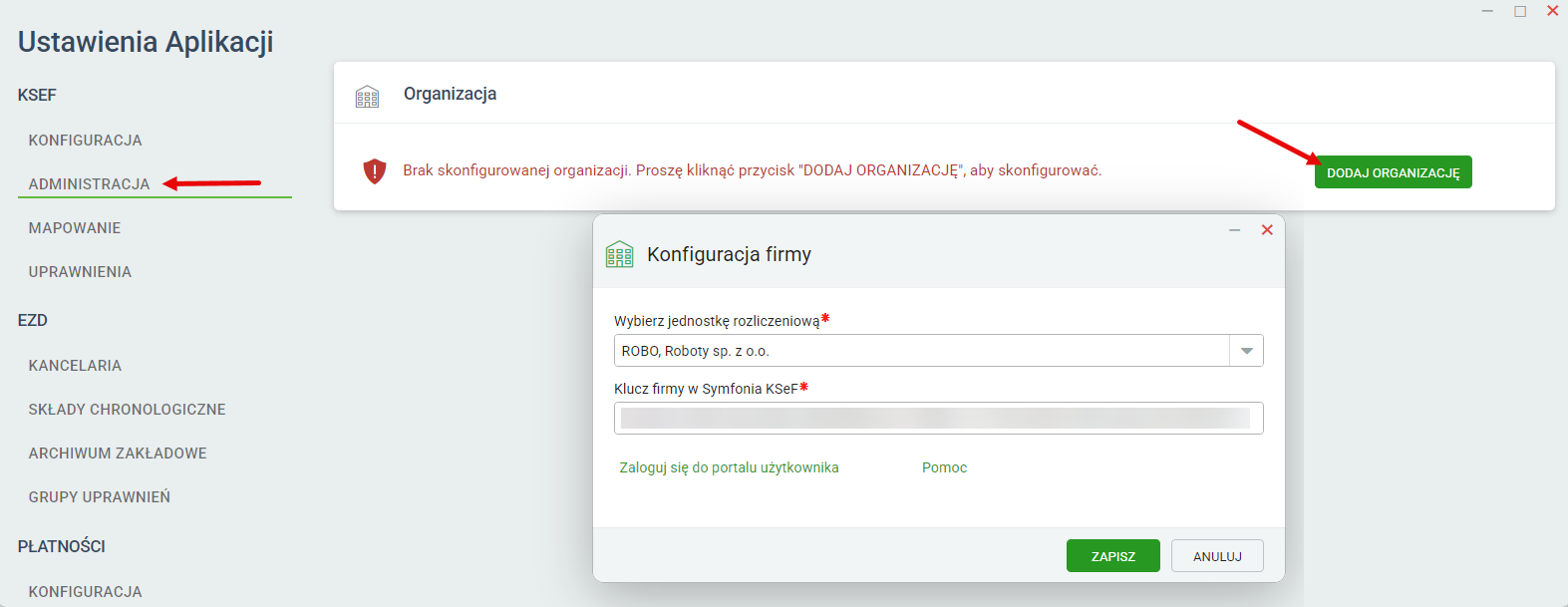Screen dimensions: 1568x607
Task: Minimize the Konfiguracja firmy dialog
Action: coord(1234,229)
